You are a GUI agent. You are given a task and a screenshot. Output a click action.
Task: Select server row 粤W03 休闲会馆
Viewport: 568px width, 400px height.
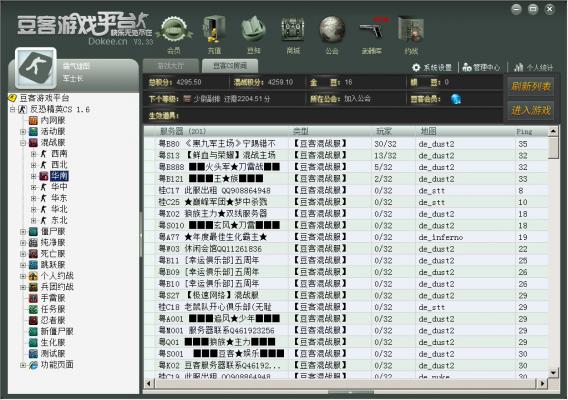point(346,249)
